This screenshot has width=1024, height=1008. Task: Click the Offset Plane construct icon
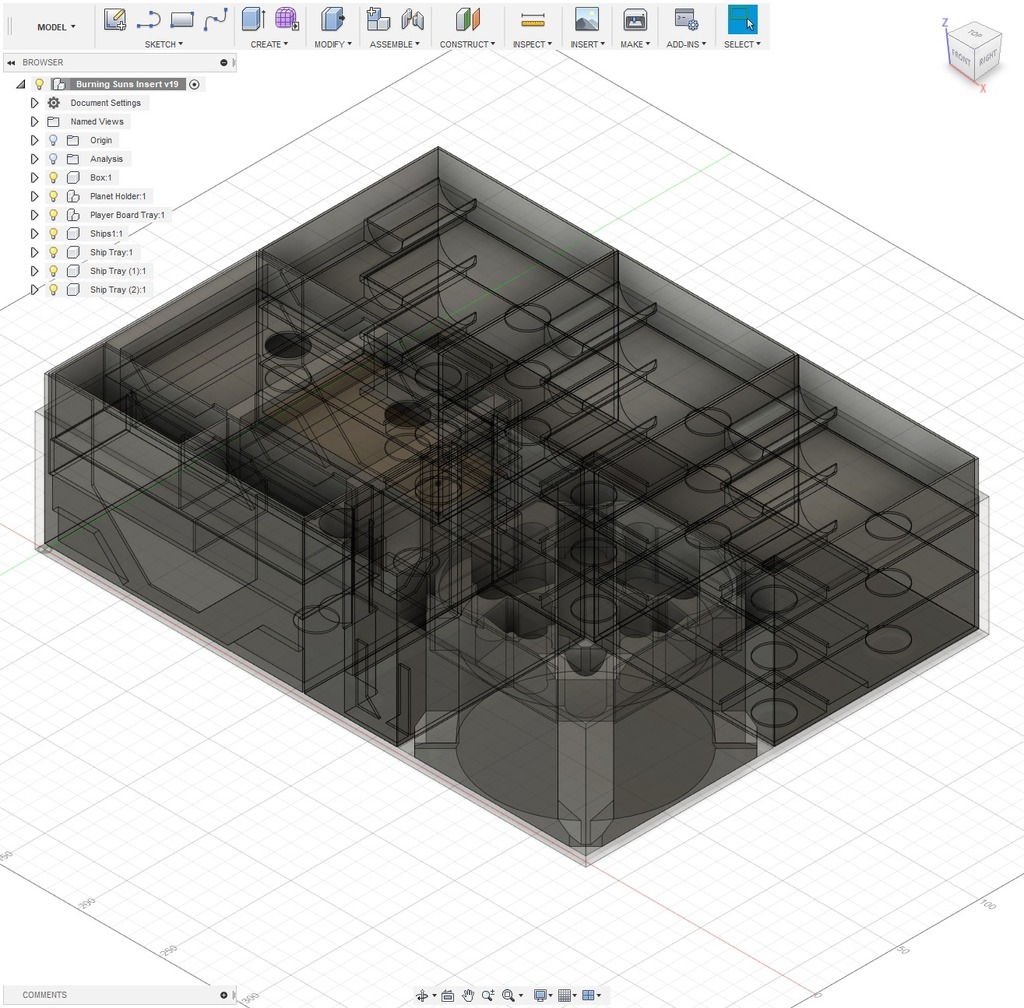468,20
